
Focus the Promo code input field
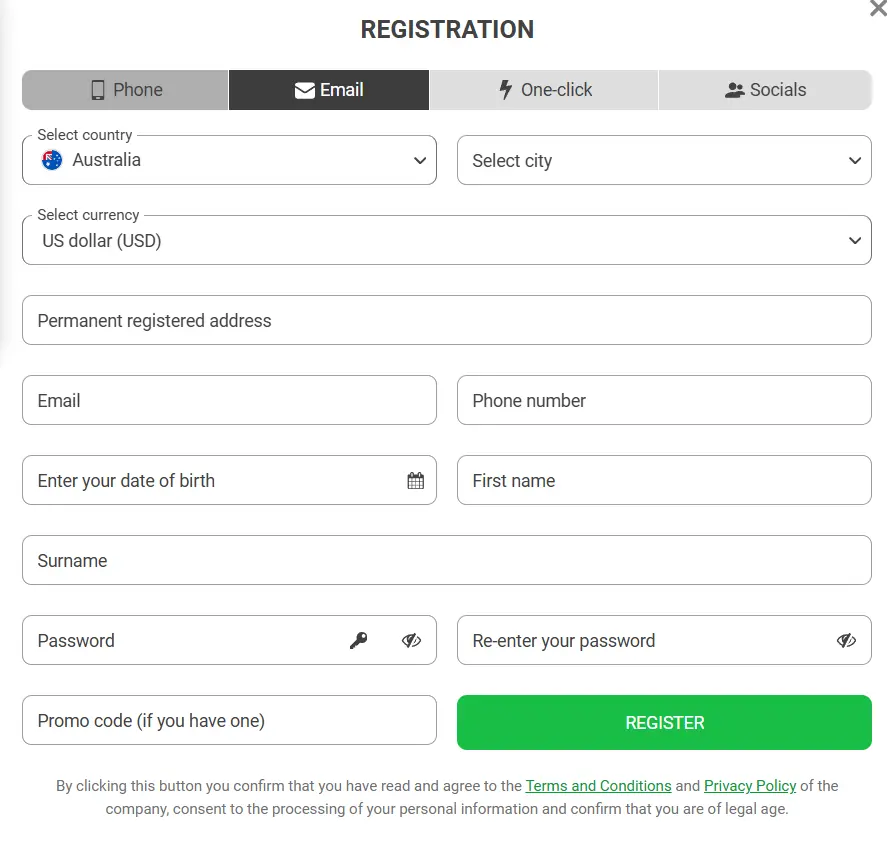pyautogui.click(x=229, y=721)
